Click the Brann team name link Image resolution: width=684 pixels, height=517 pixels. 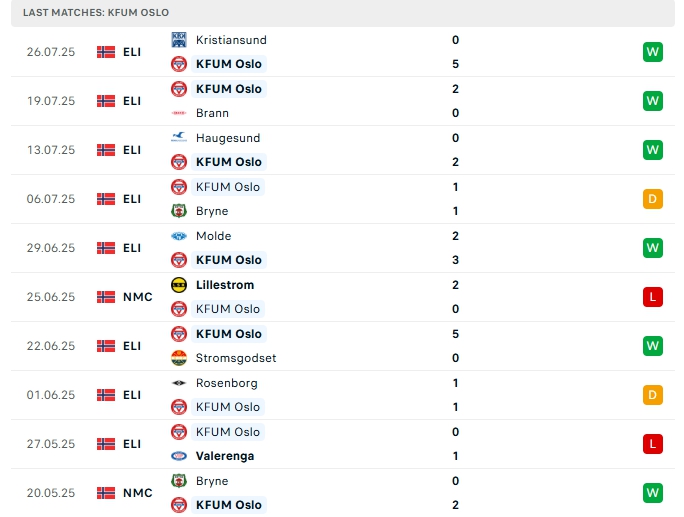212,113
